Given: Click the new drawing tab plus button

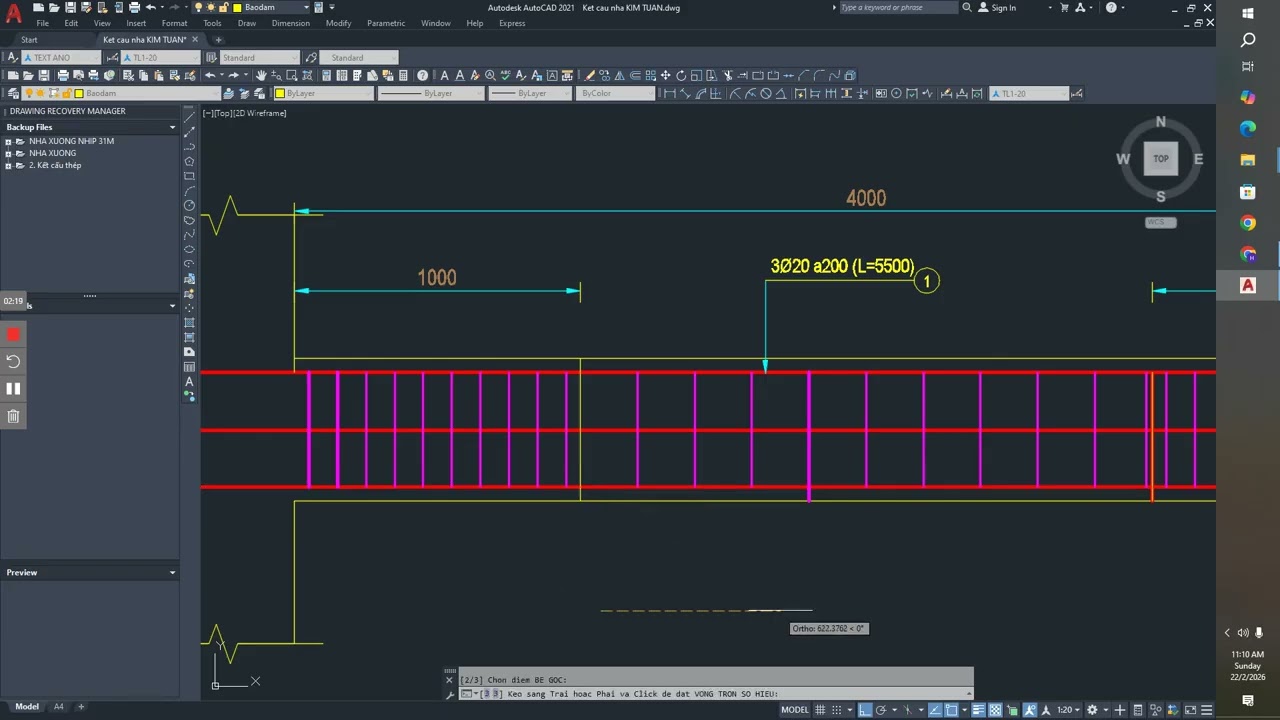Looking at the screenshot, I should coord(218,40).
